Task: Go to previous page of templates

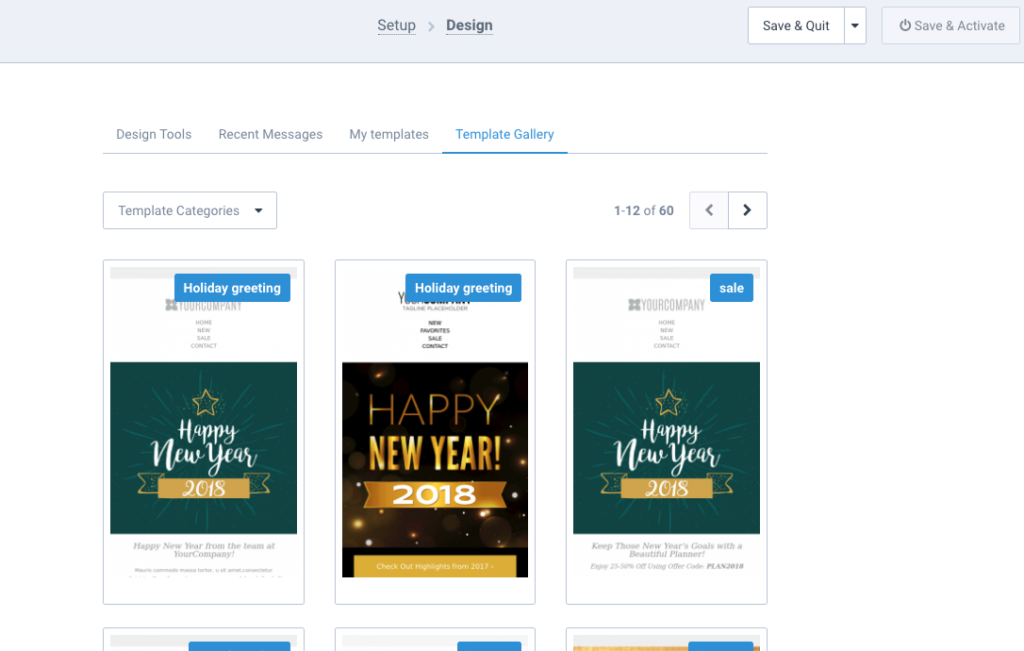Action: point(709,210)
